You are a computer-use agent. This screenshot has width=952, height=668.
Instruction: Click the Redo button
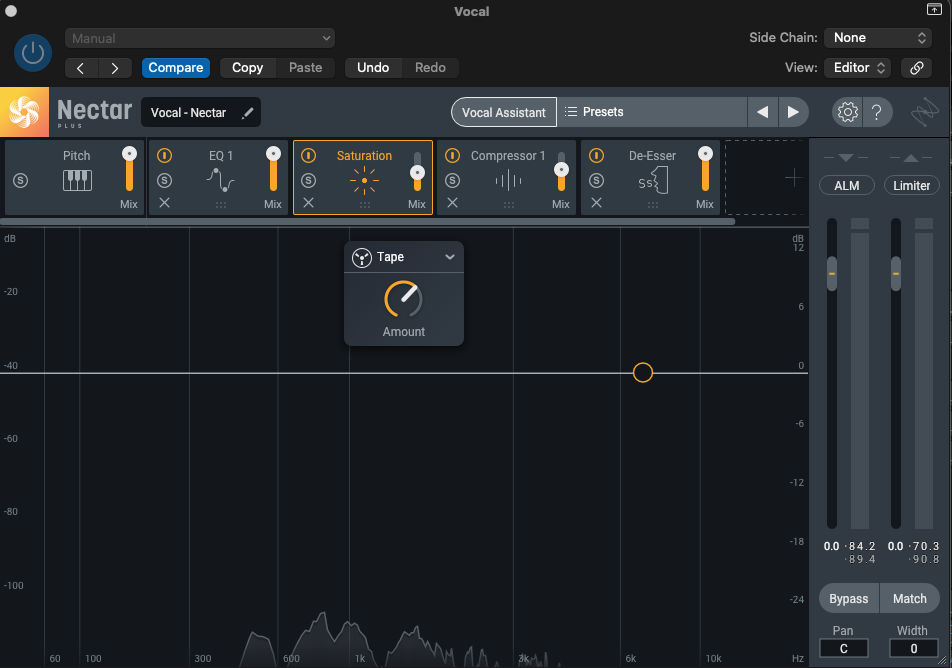pos(430,67)
